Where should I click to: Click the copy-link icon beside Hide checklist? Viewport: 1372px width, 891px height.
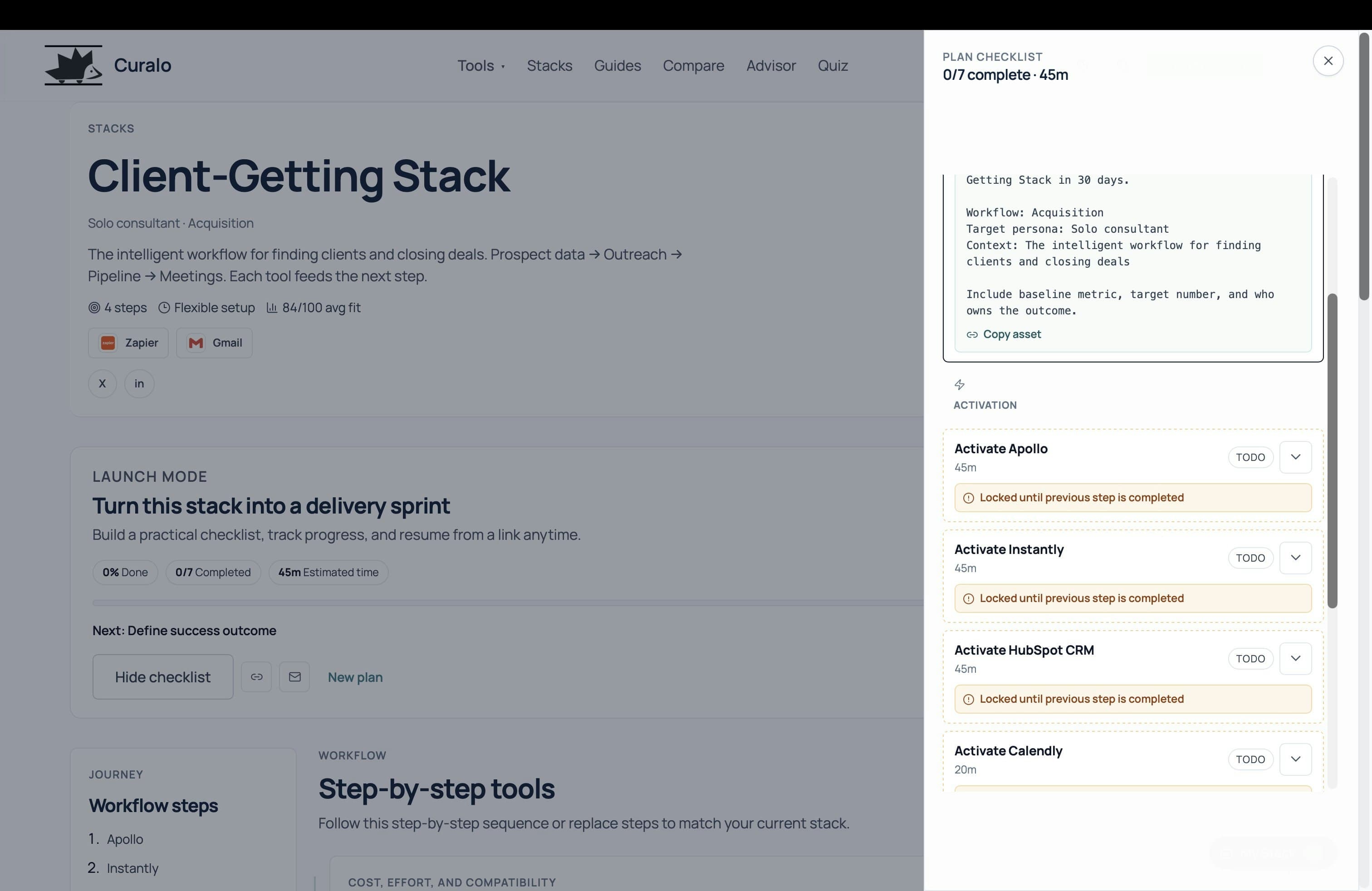coord(256,676)
